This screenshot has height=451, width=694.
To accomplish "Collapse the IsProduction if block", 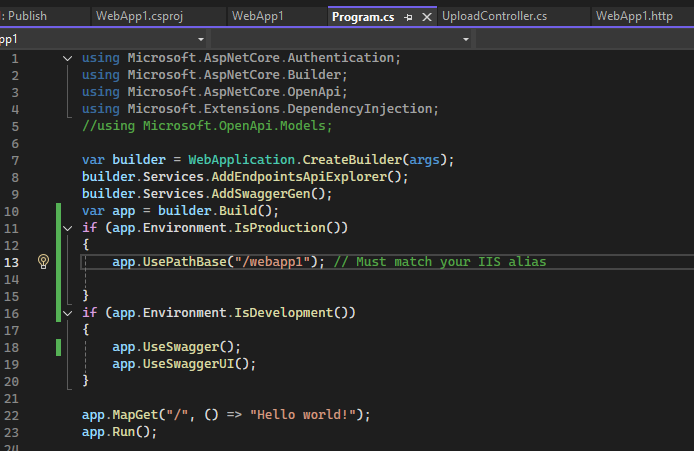I will coord(67,228).
